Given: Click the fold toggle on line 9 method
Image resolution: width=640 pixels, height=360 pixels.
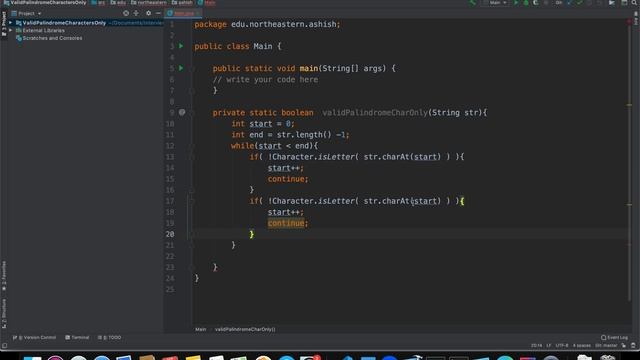Looking at the screenshot, I should (x=191, y=113).
